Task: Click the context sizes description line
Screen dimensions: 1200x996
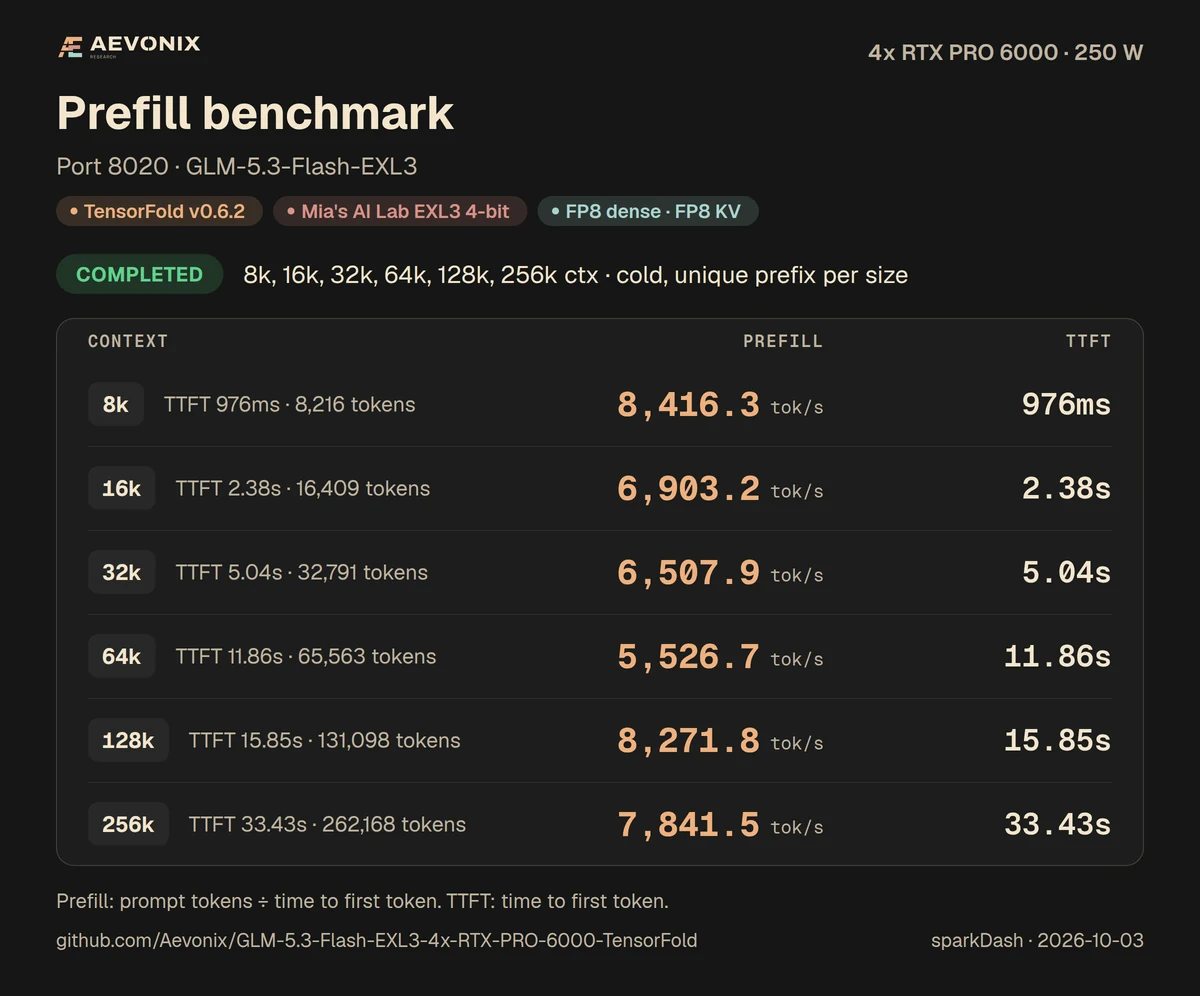Action: tap(576, 275)
